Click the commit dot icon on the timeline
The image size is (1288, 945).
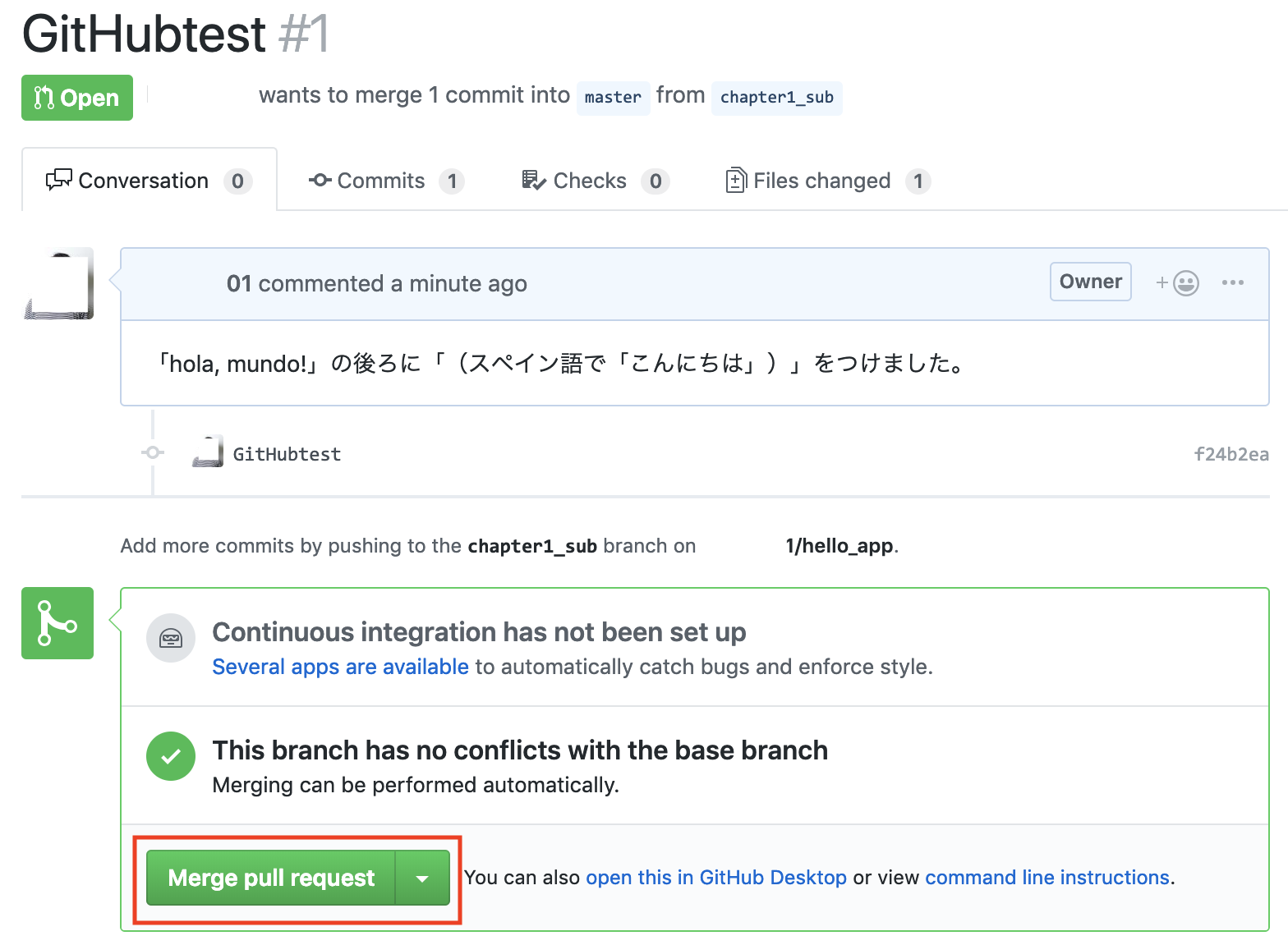[153, 452]
